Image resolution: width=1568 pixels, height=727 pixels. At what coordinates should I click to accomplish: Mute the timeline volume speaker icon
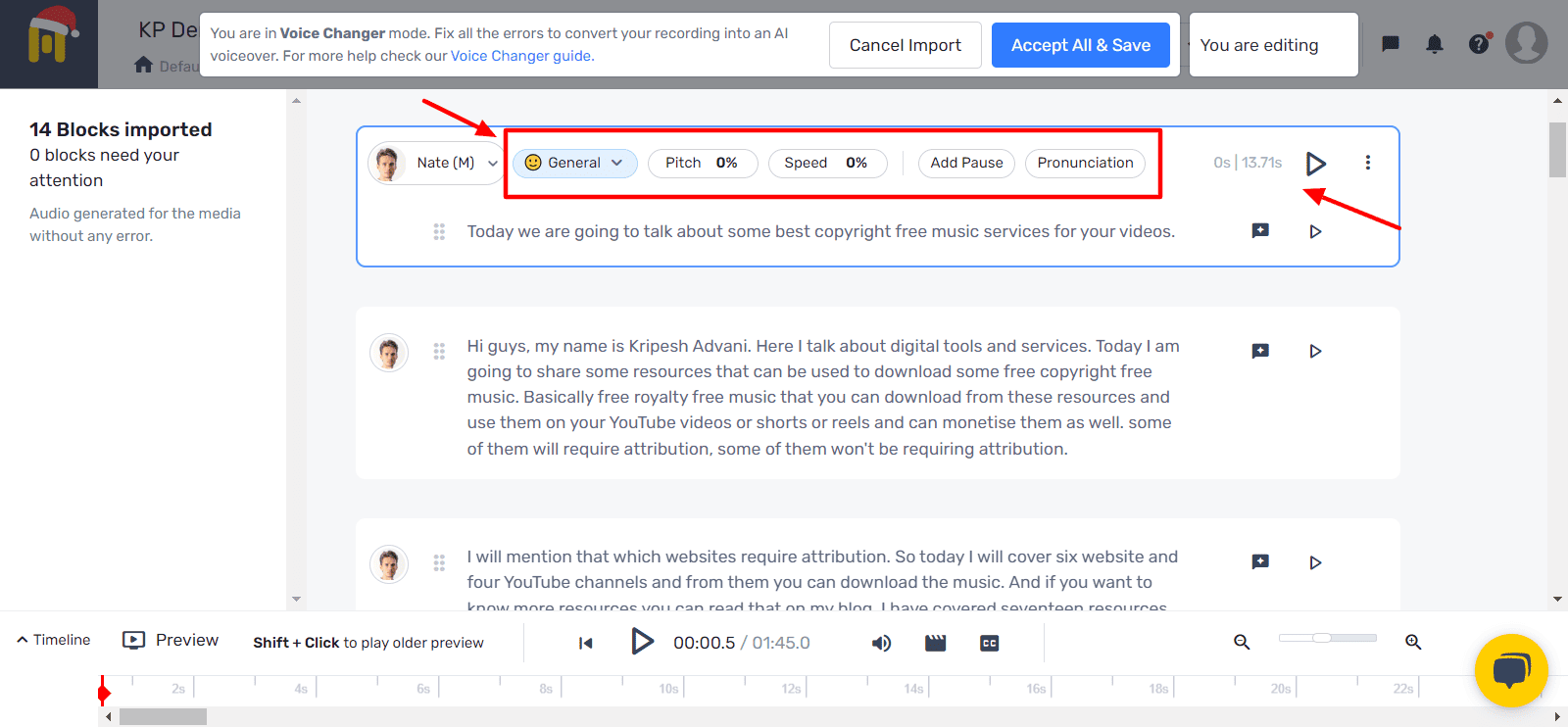click(881, 643)
